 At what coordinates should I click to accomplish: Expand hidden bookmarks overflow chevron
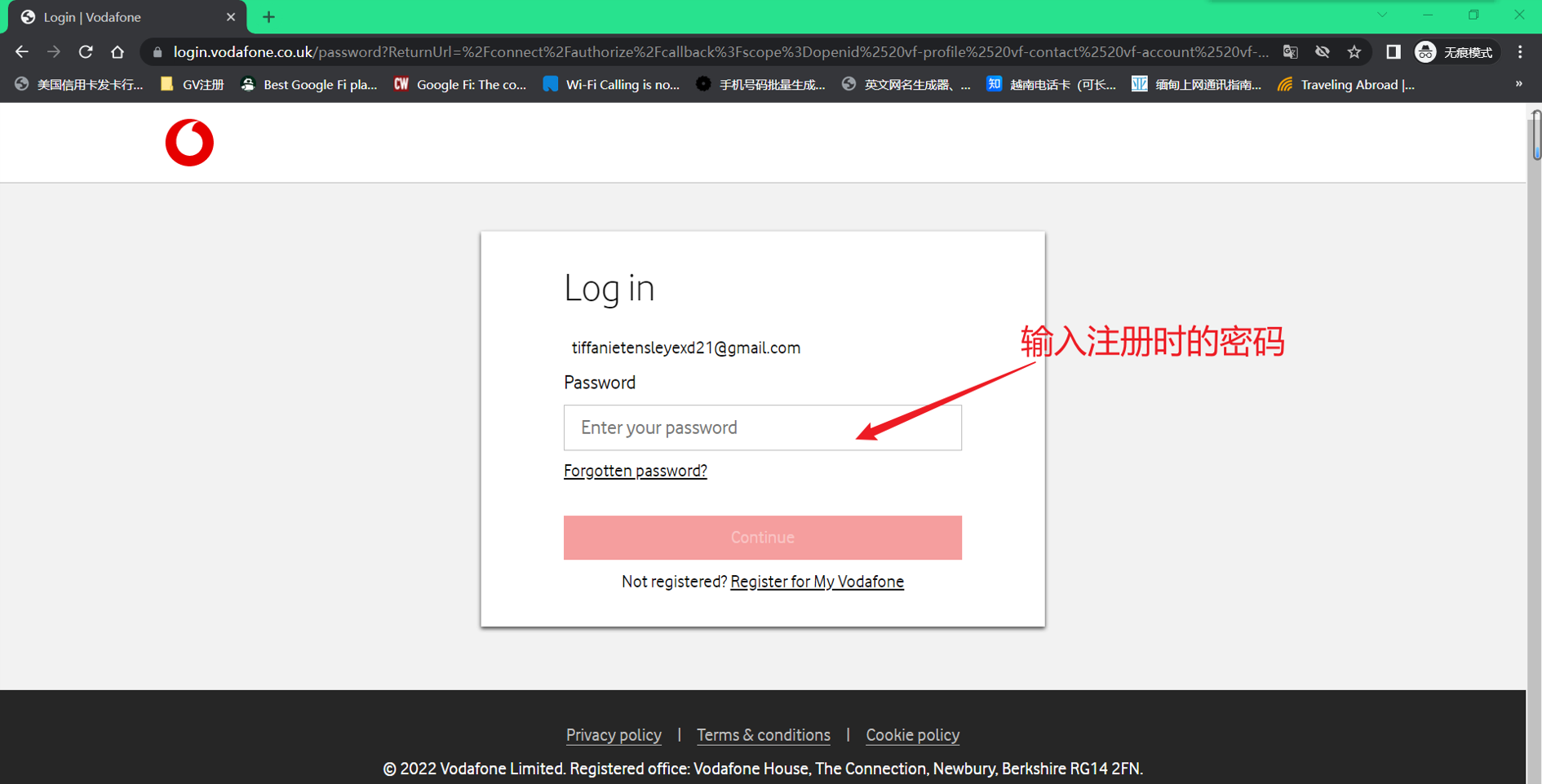1518,84
